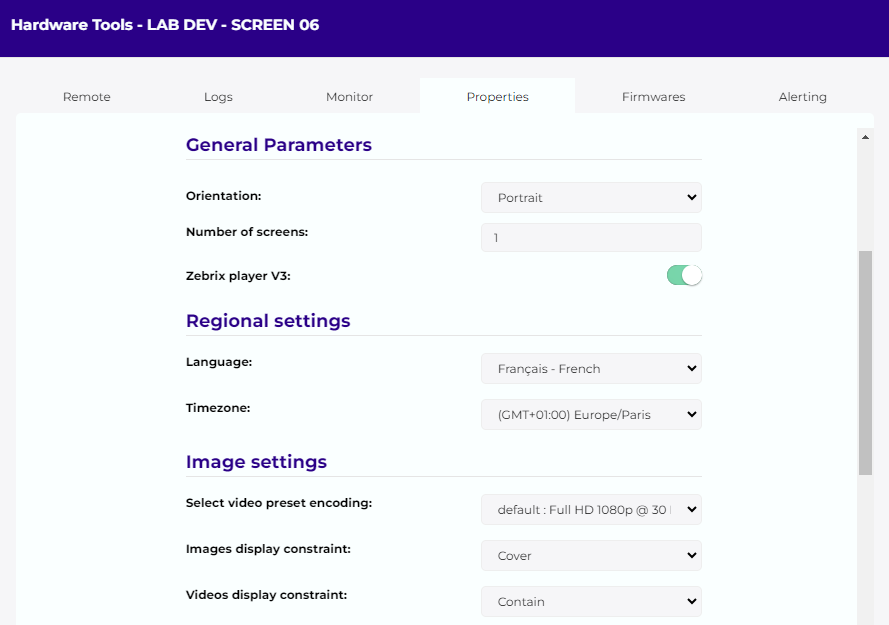Open the Timezone dropdown

[591, 415]
